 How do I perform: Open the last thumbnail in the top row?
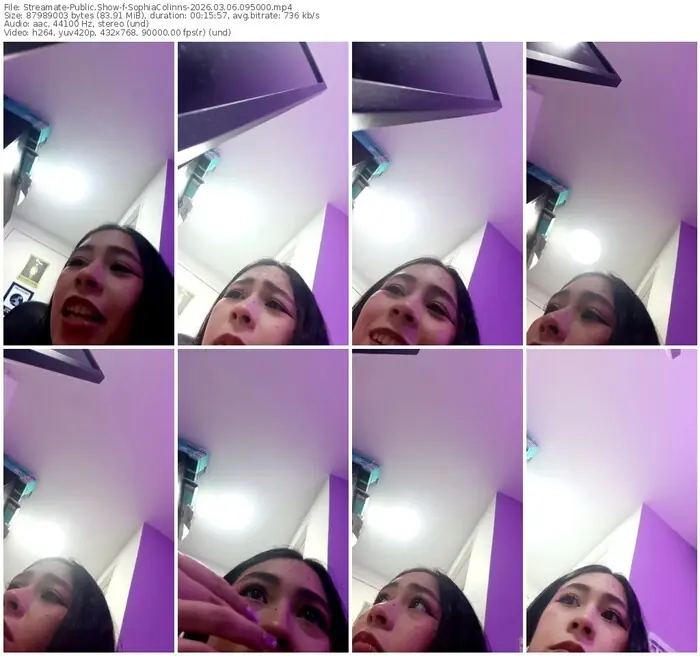(611, 193)
